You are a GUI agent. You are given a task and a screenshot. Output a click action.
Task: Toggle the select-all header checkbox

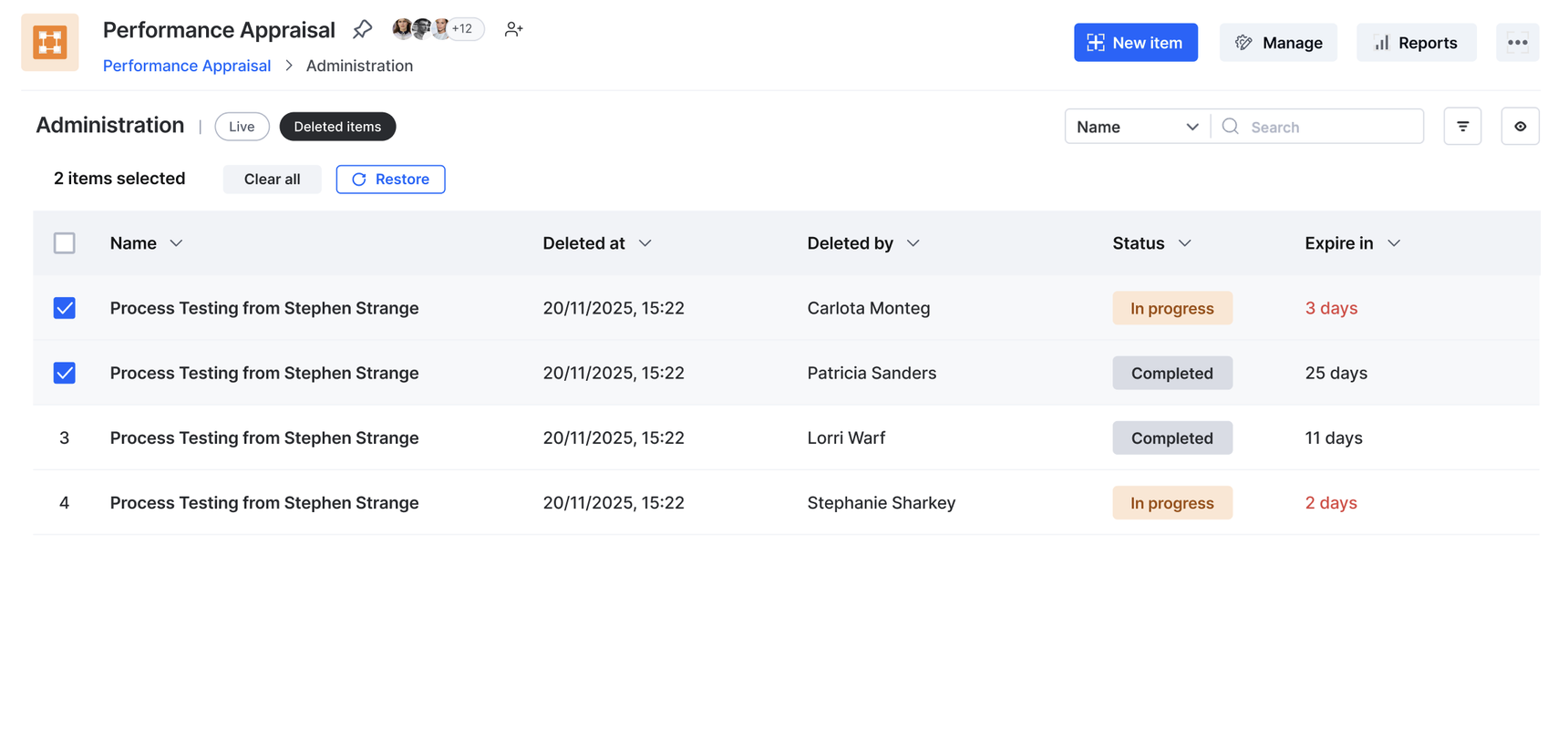coord(65,243)
